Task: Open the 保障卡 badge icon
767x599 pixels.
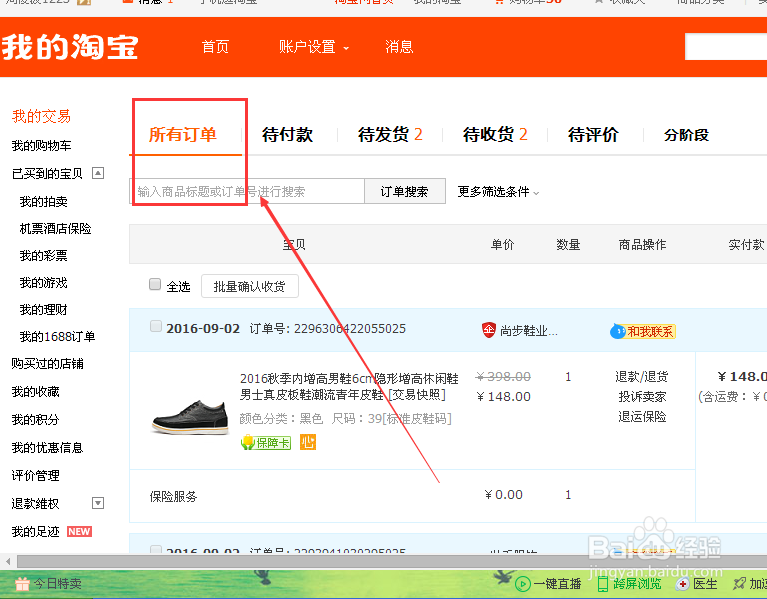Action: tap(266, 443)
